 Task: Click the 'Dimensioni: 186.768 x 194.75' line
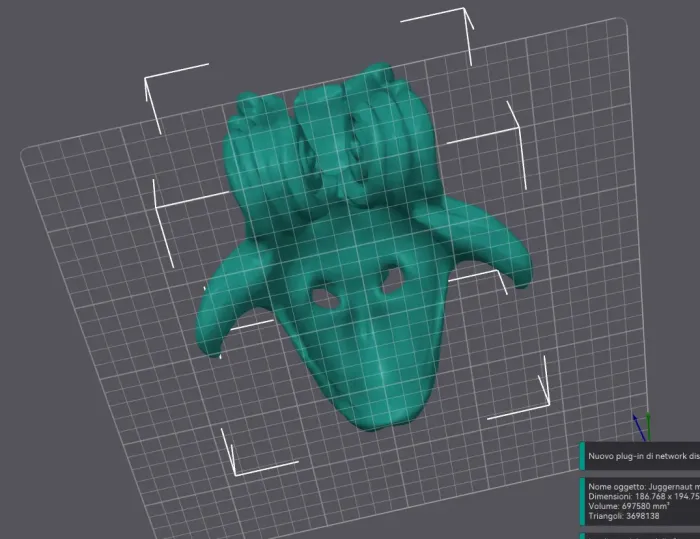(x=644, y=497)
